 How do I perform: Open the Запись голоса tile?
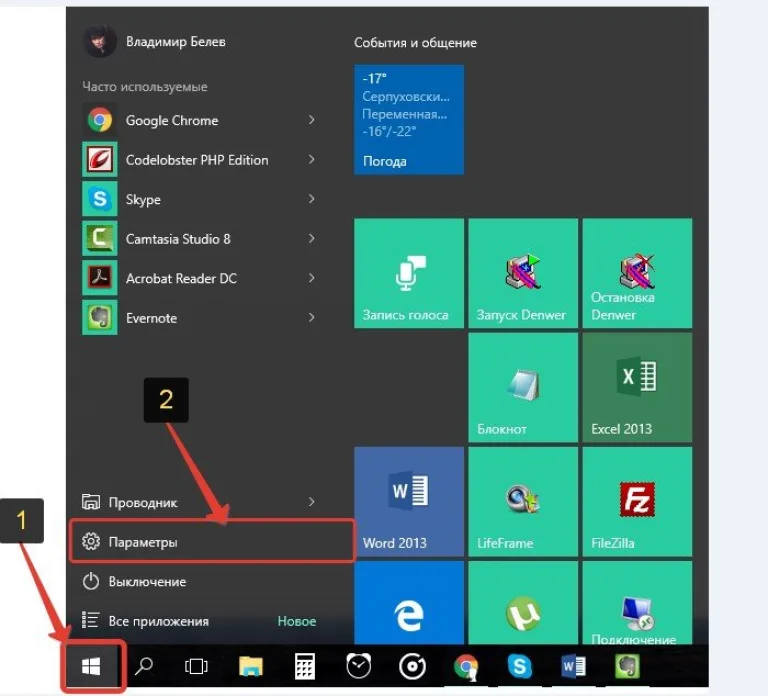(408, 273)
